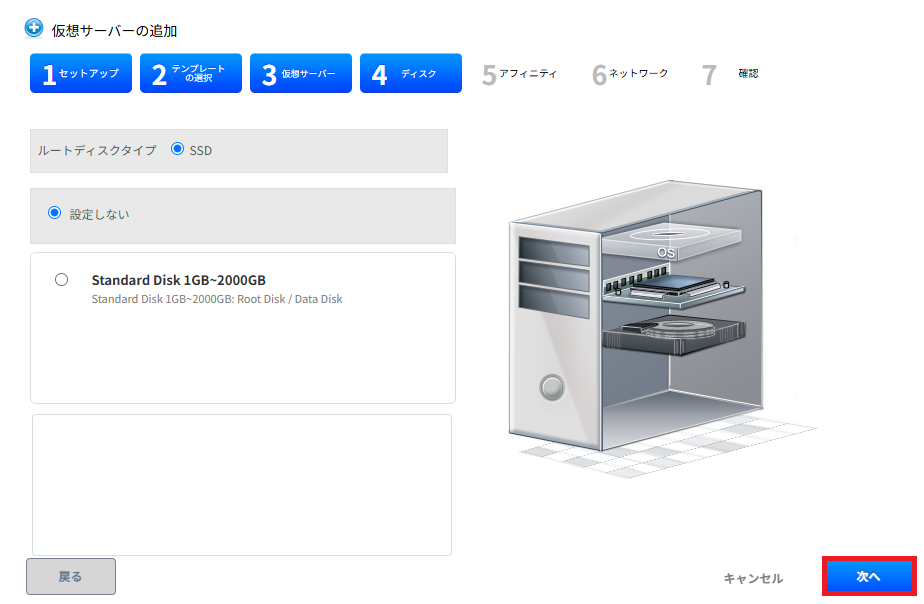Click the 仮想サーバーの追加 heading
The height and width of the screenshot is (604, 924).
point(114,31)
